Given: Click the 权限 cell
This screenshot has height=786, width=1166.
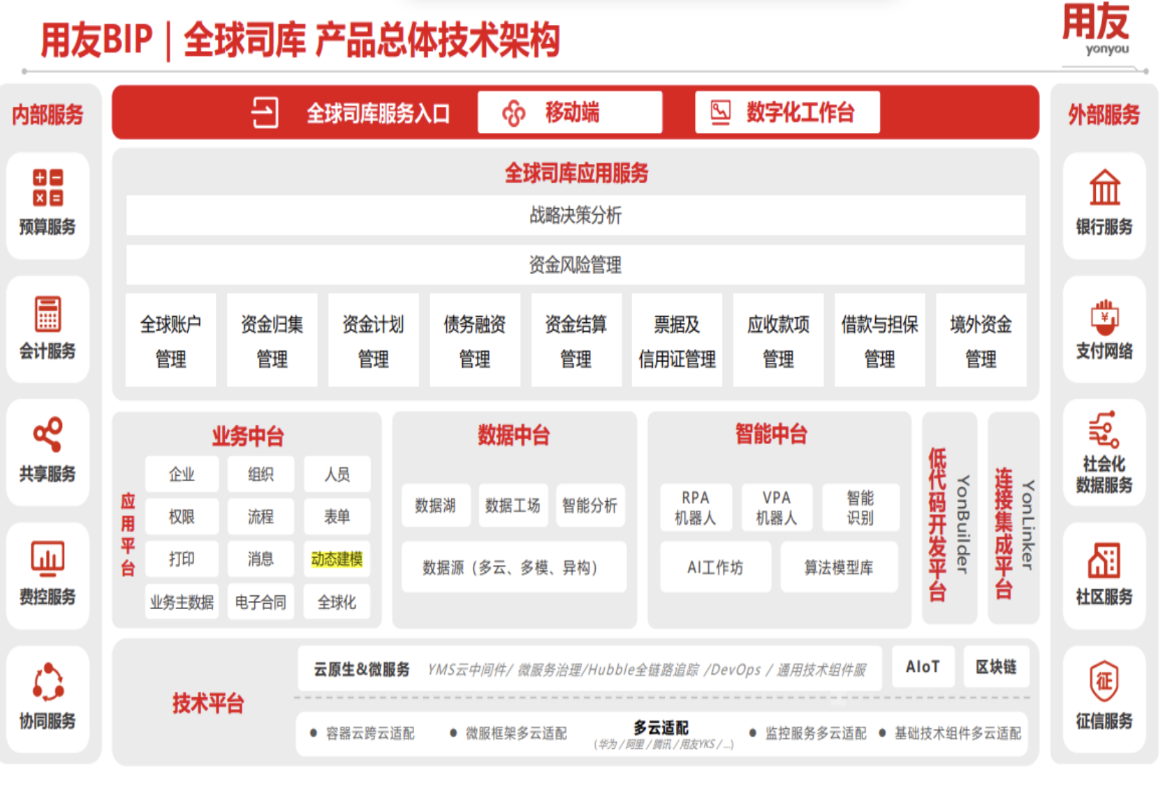Looking at the screenshot, I should (x=182, y=516).
